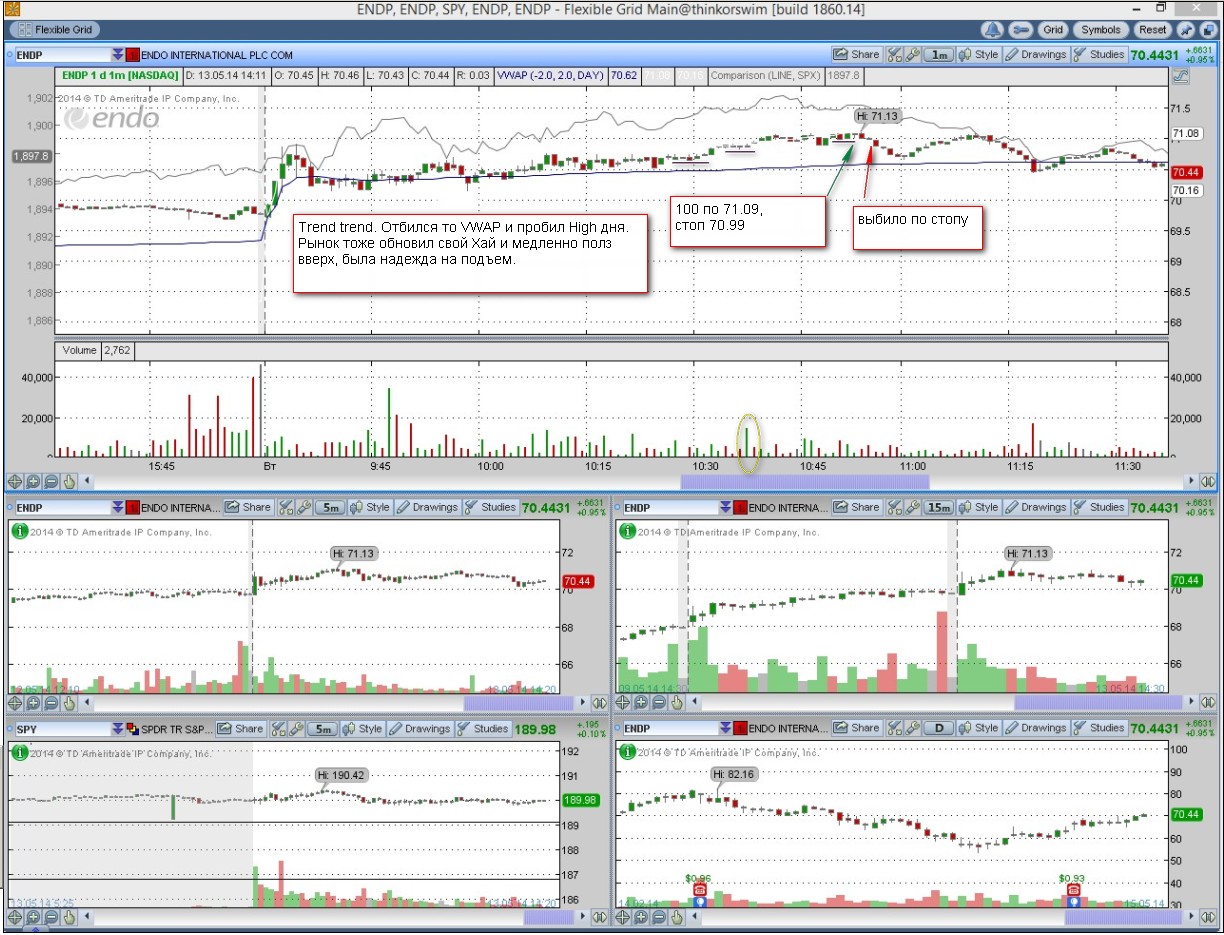Zoom in on main 1m chart
This screenshot has height=935, width=1224.
coord(33,481)
